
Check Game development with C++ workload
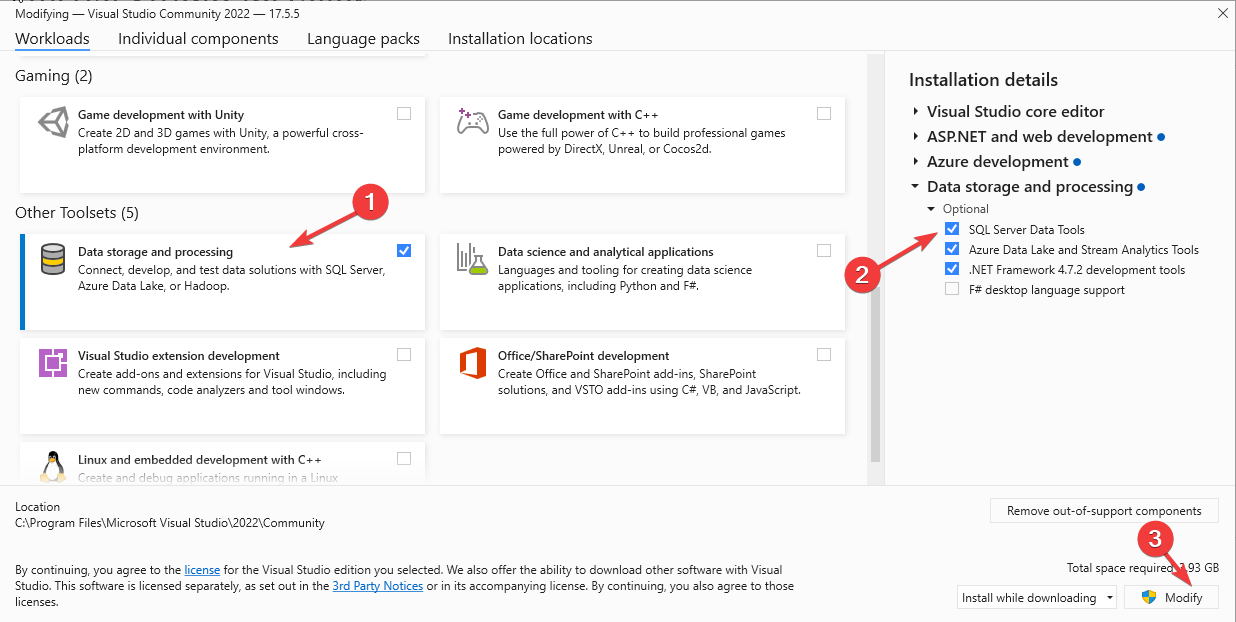(x=824, y=114)
